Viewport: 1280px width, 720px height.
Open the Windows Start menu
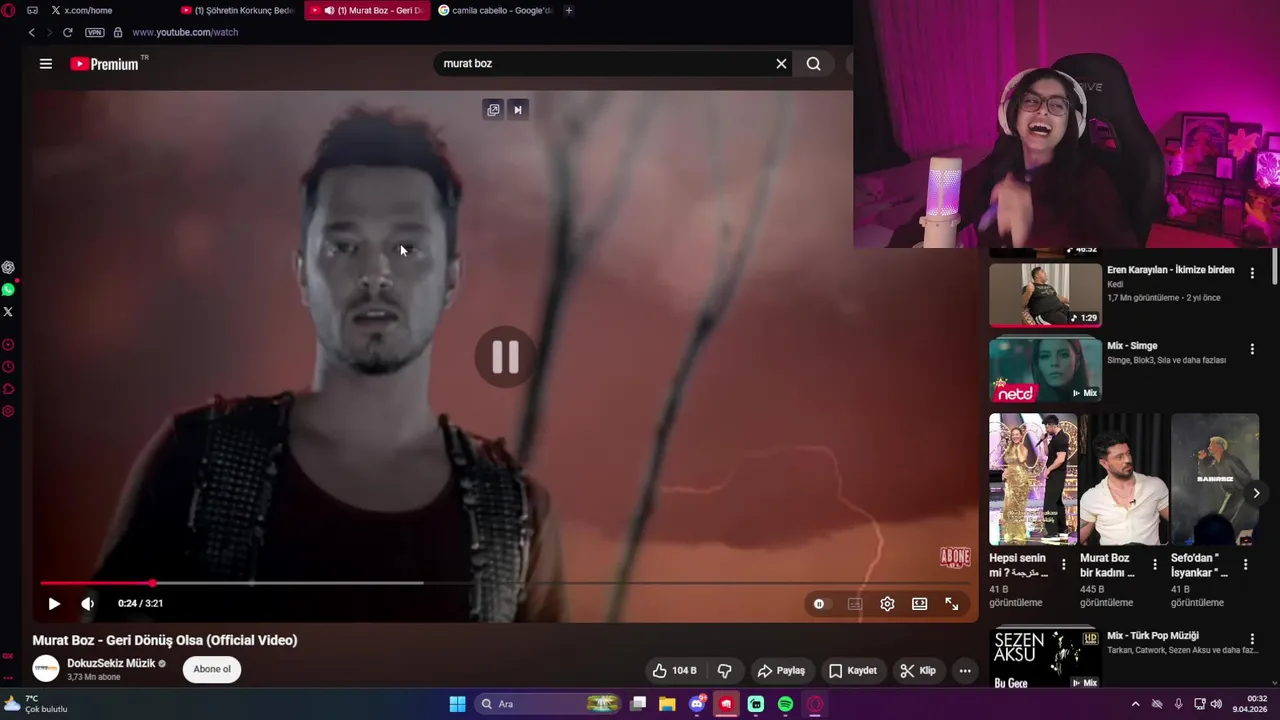pyautogui.click(x=457, y=704)
